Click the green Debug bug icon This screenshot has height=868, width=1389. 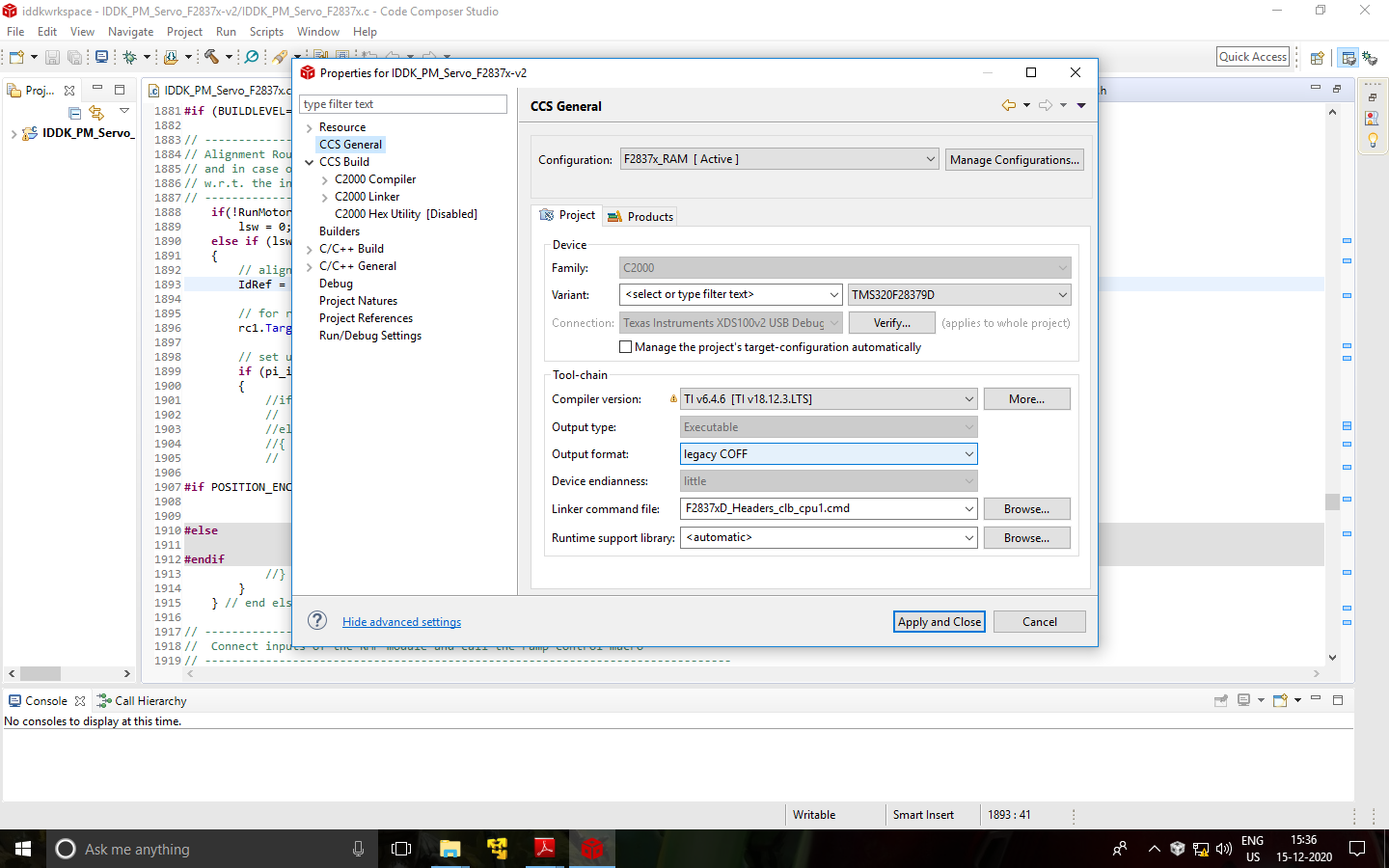129,58
